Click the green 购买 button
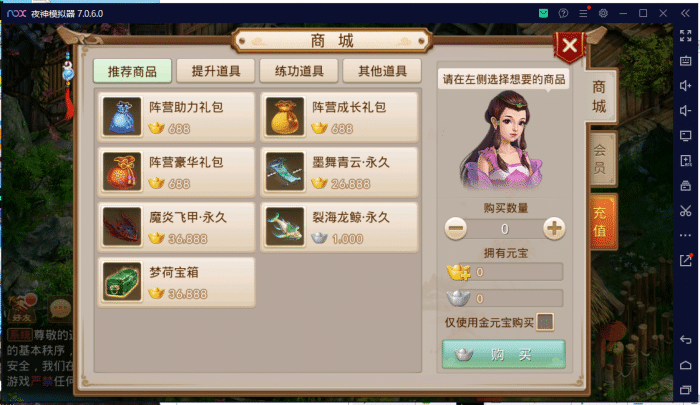Image resolution: width=700 pixels, height=405 pixels. (x=504, y=355)
